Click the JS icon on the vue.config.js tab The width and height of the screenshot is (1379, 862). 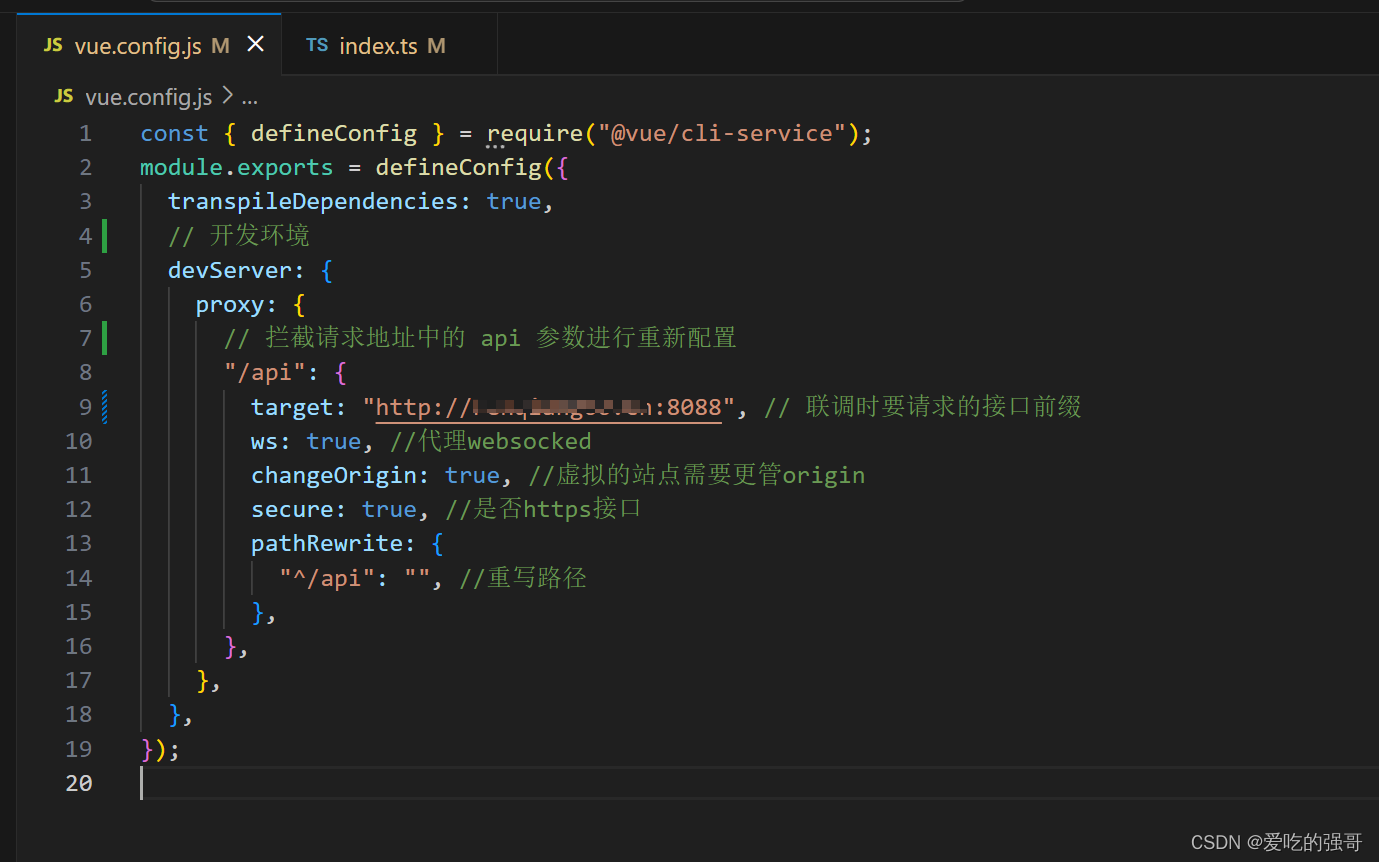(x=52, y=45)
